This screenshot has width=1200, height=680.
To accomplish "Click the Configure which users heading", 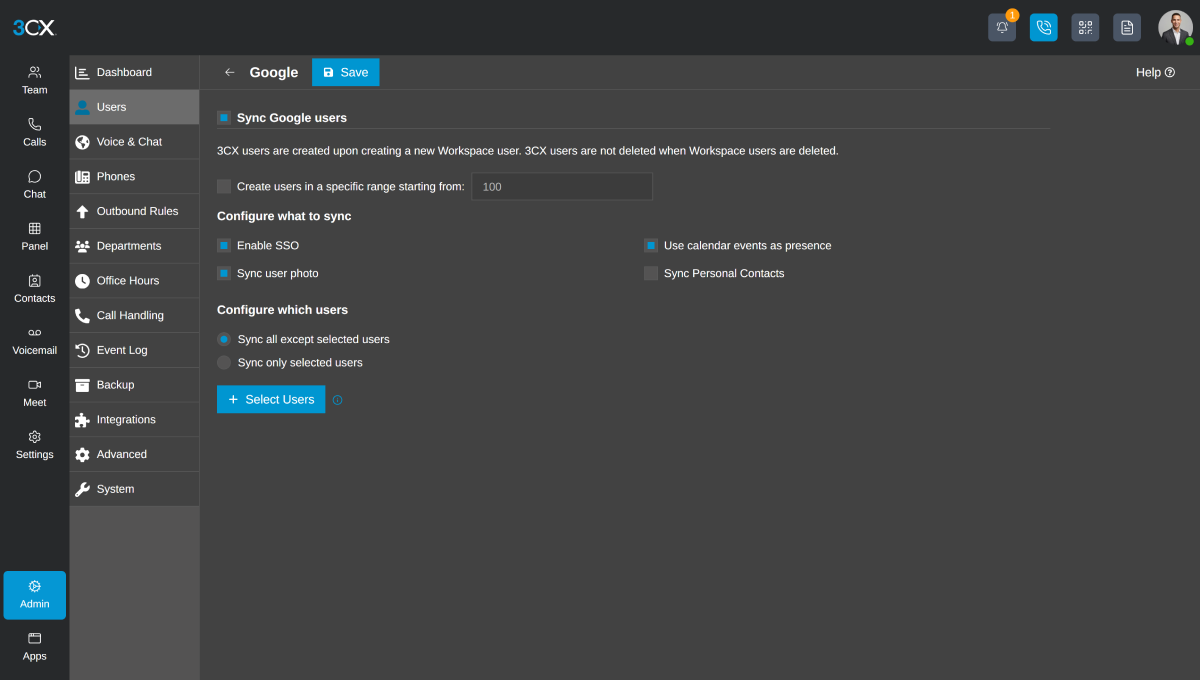I will tap(283, 310).
